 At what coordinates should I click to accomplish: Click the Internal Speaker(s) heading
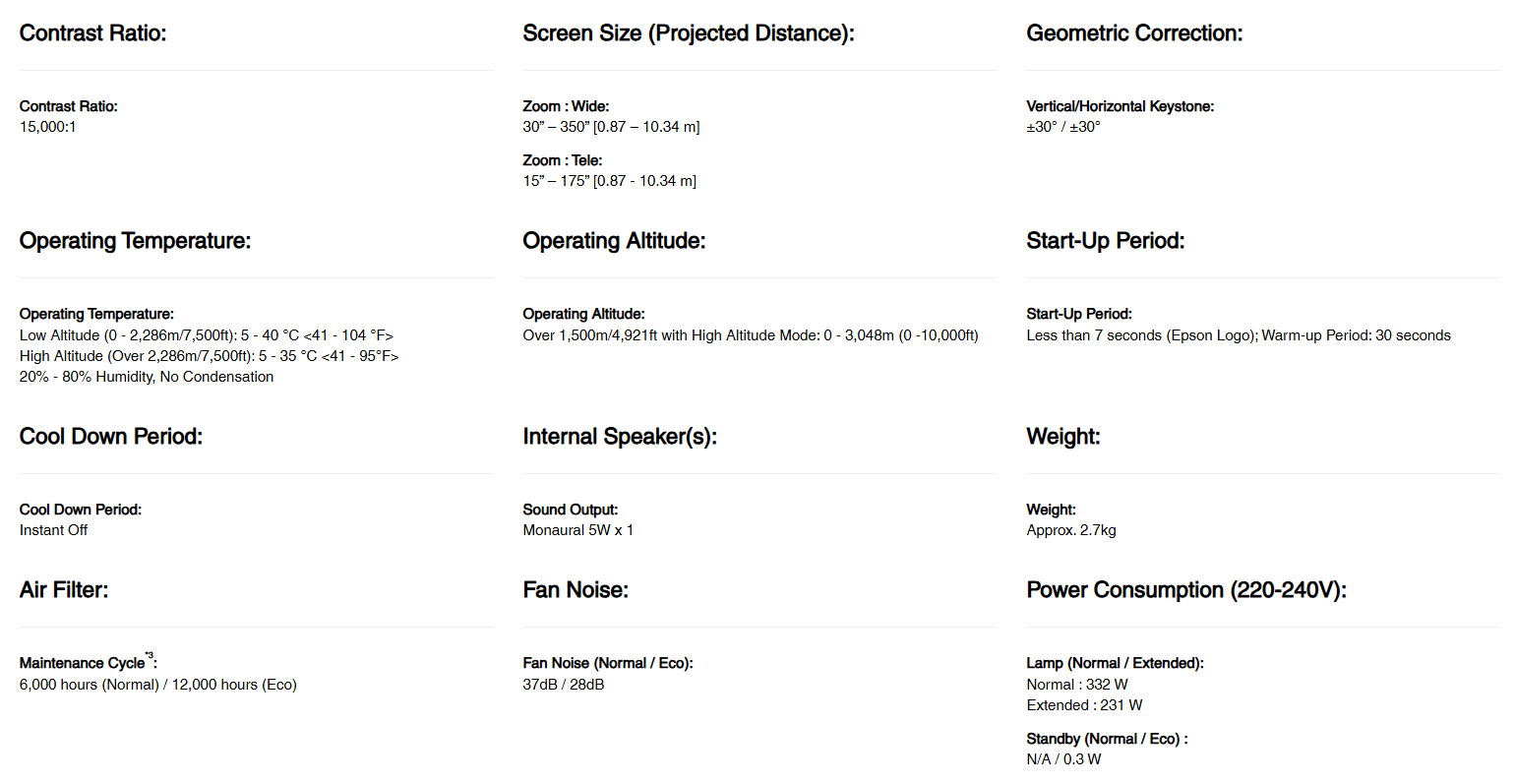coord(620,437)
